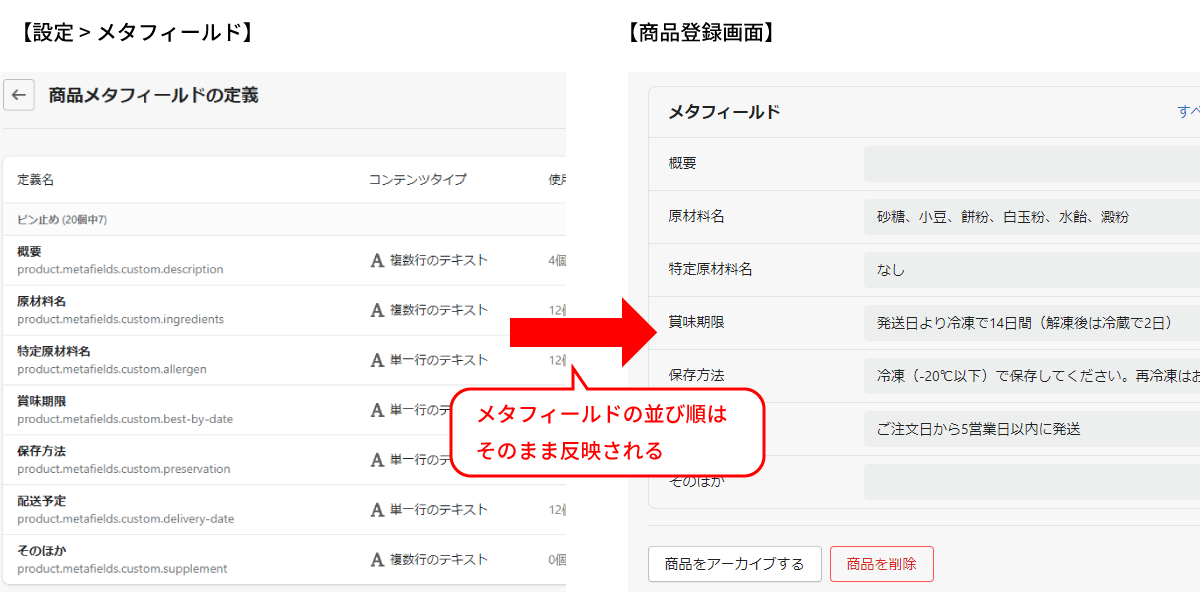Click product.metafields.custom.best-by-date key text
The width and height of the screenshot is (1200, 600).
click(x=125, y=419)
